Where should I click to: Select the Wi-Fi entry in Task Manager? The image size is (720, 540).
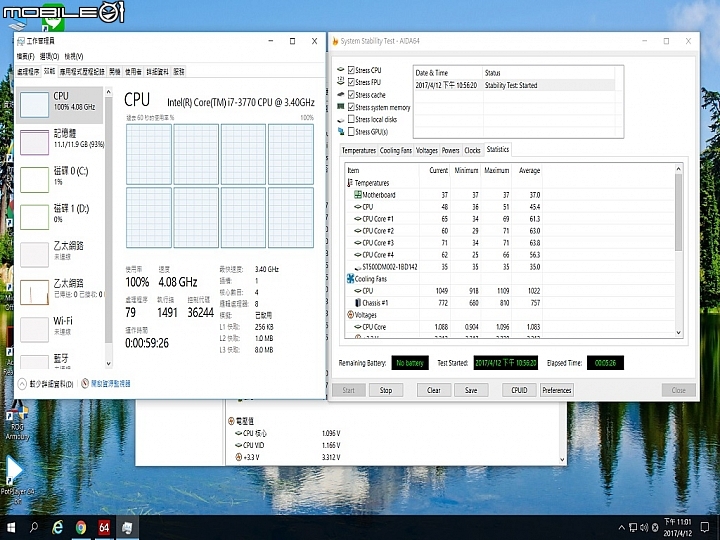61,329
